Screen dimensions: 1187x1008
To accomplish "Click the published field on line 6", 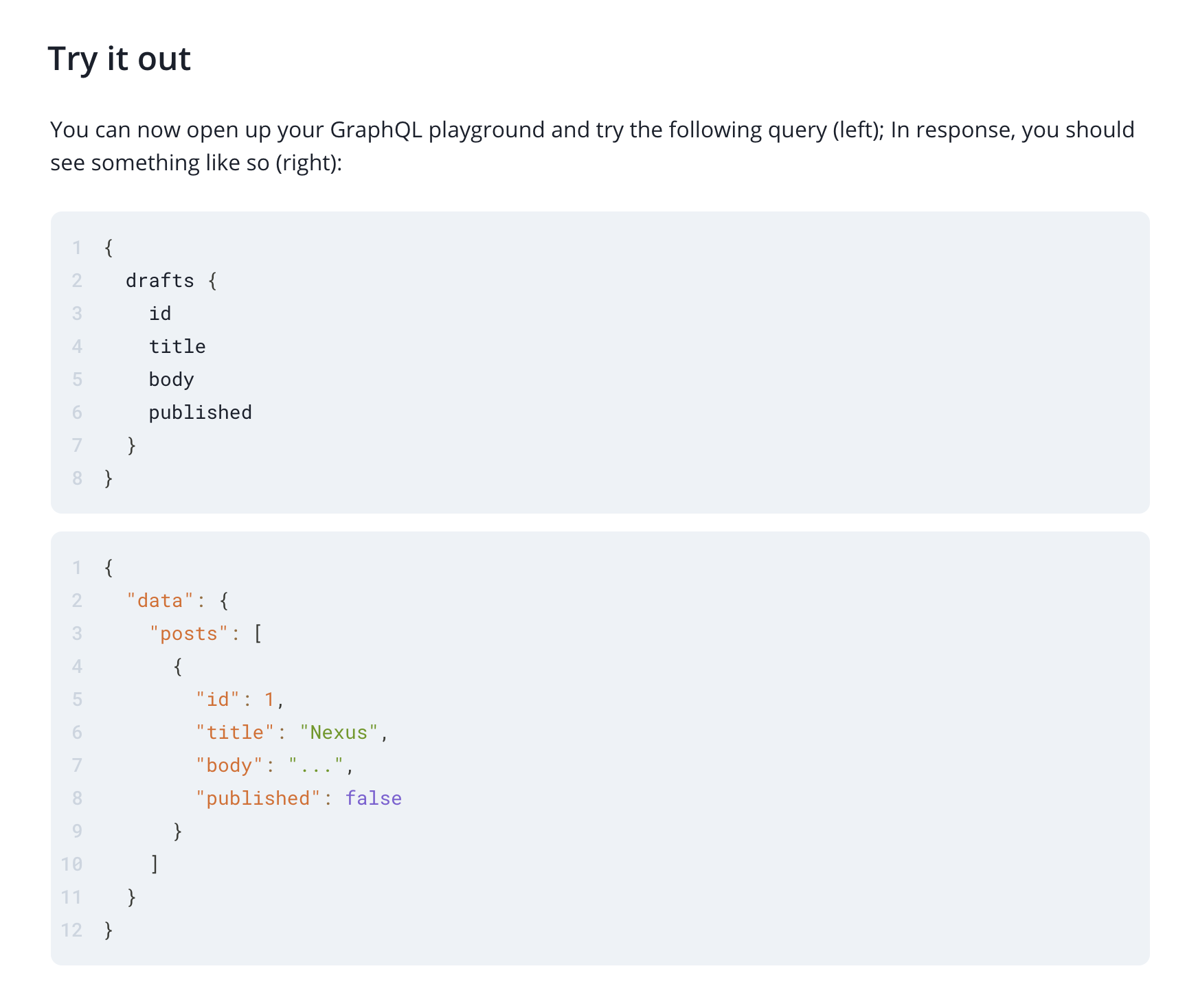I will click(x=200, y=412).
